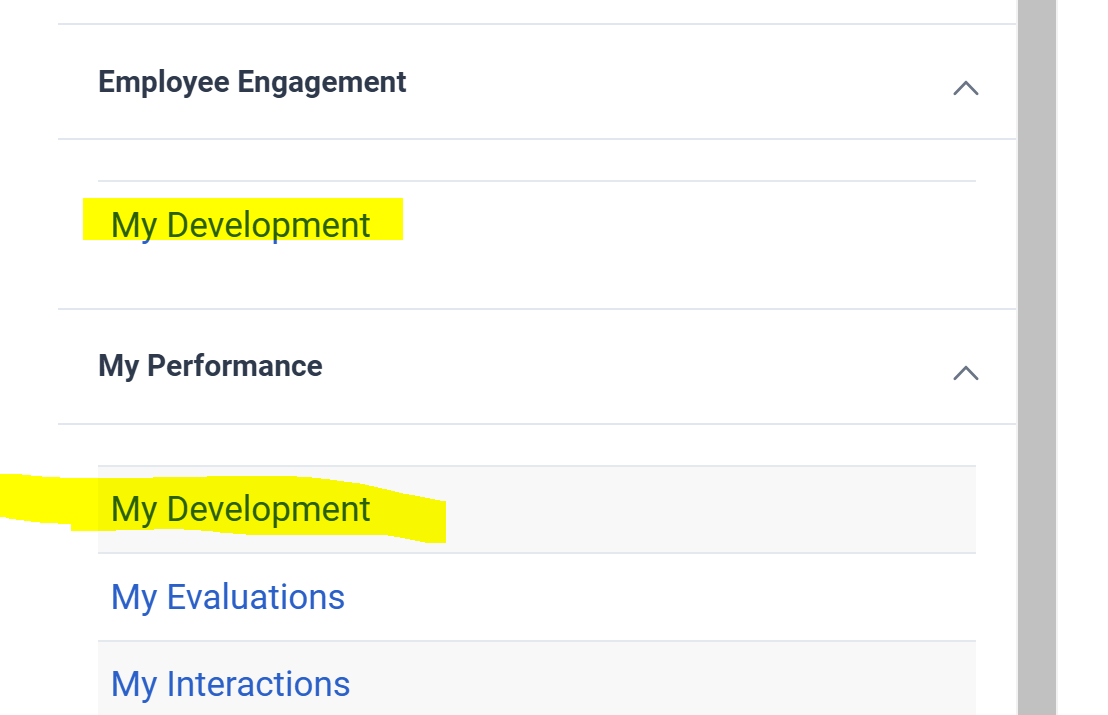Viewport: 1108px width, 715px height.
Task: Collapse the Employee Engagement section
Action: (x=965, y=88)
